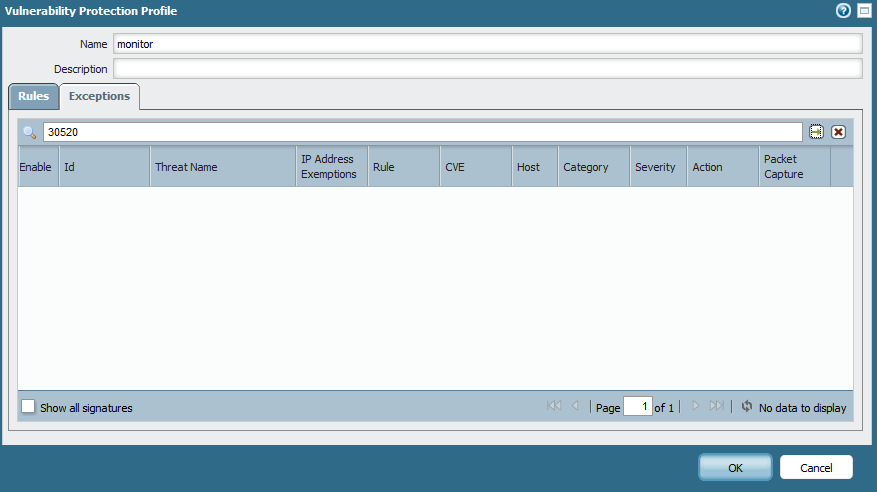The height and width of the screenshot is (492, 877).
Task: Click the Packet Capture column header
Action: point(795,167)
